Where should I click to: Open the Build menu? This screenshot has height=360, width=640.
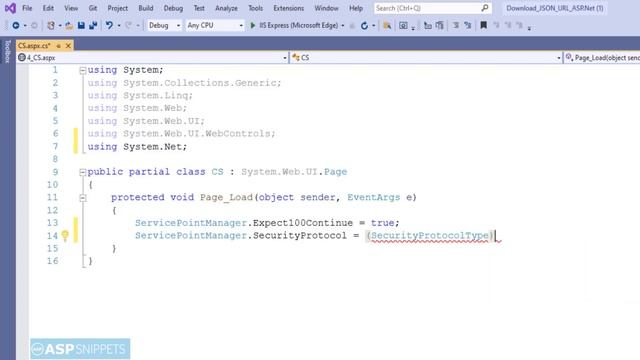[x=146, y=8]
